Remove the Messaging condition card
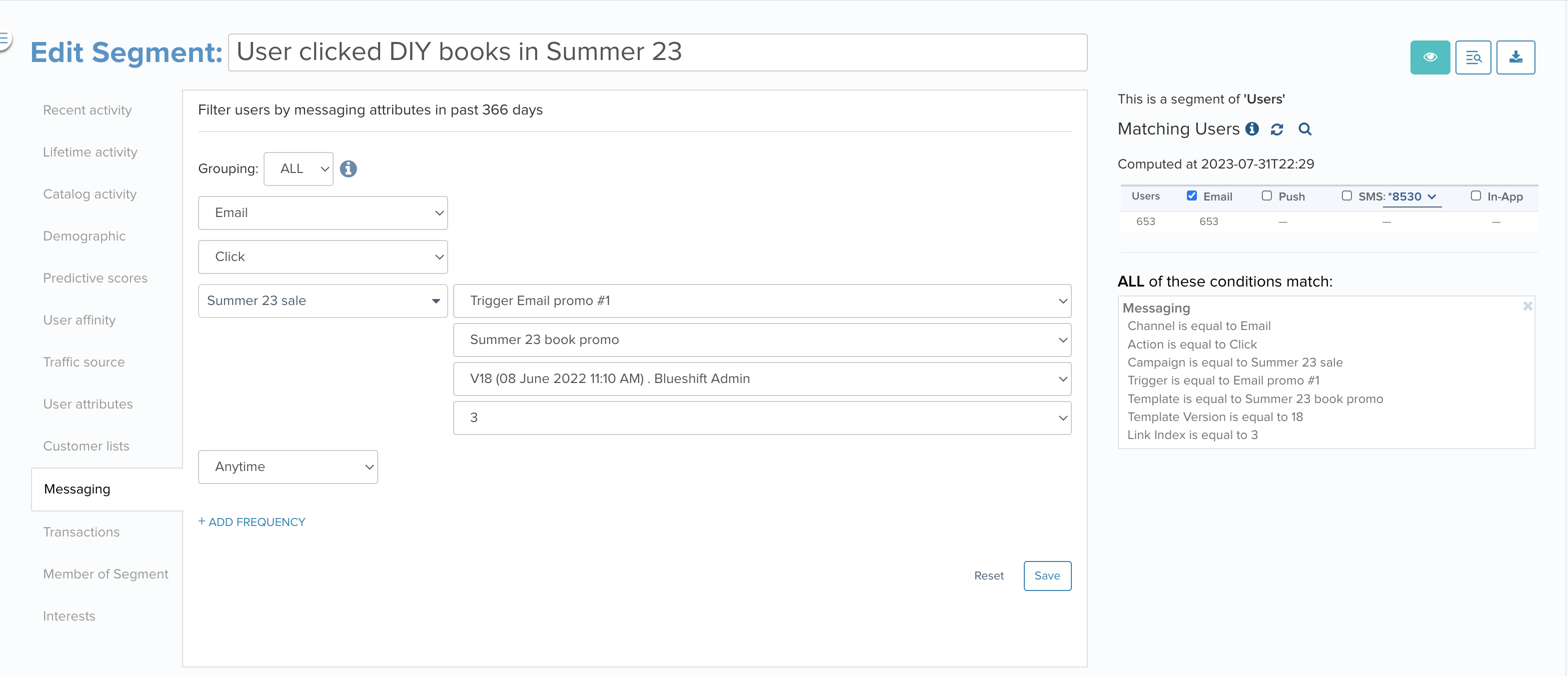Screen dimensions: 1568x676 [x=1528, y=306]
